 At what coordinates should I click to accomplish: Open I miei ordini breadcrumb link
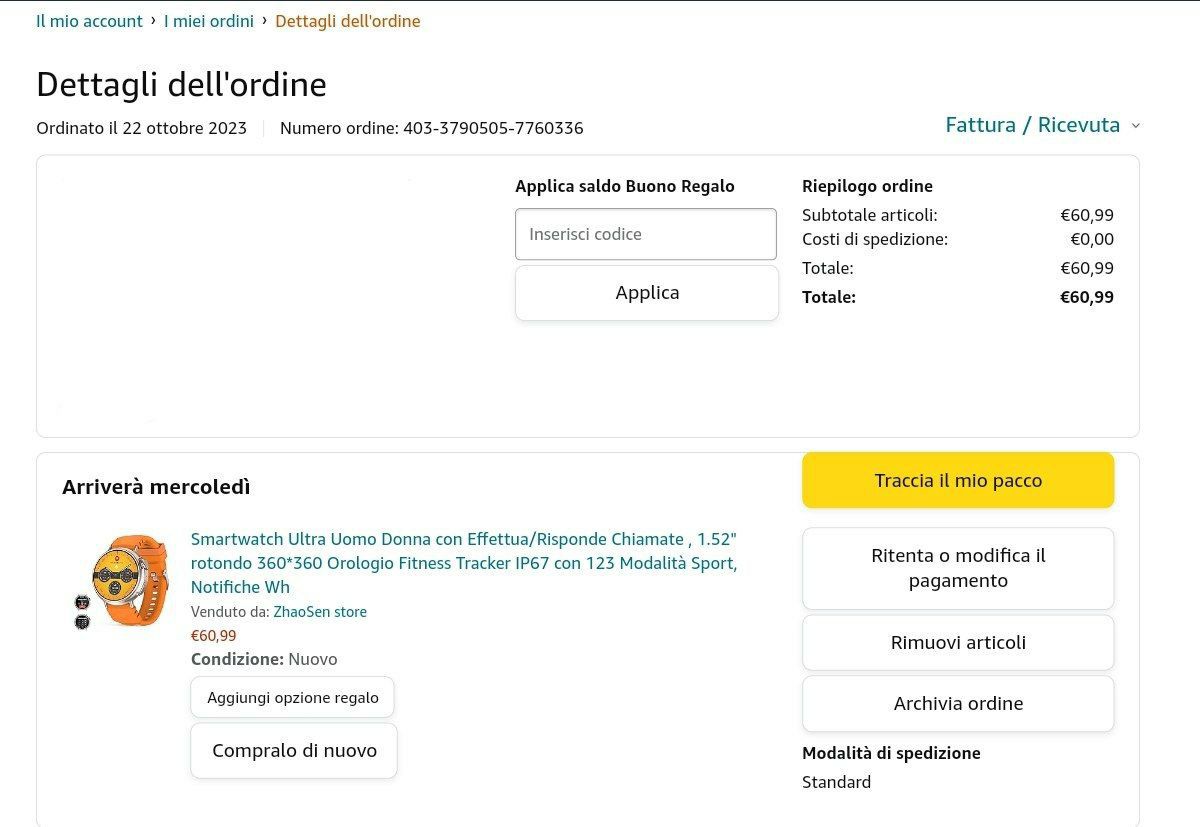click(x=208, y=21)
